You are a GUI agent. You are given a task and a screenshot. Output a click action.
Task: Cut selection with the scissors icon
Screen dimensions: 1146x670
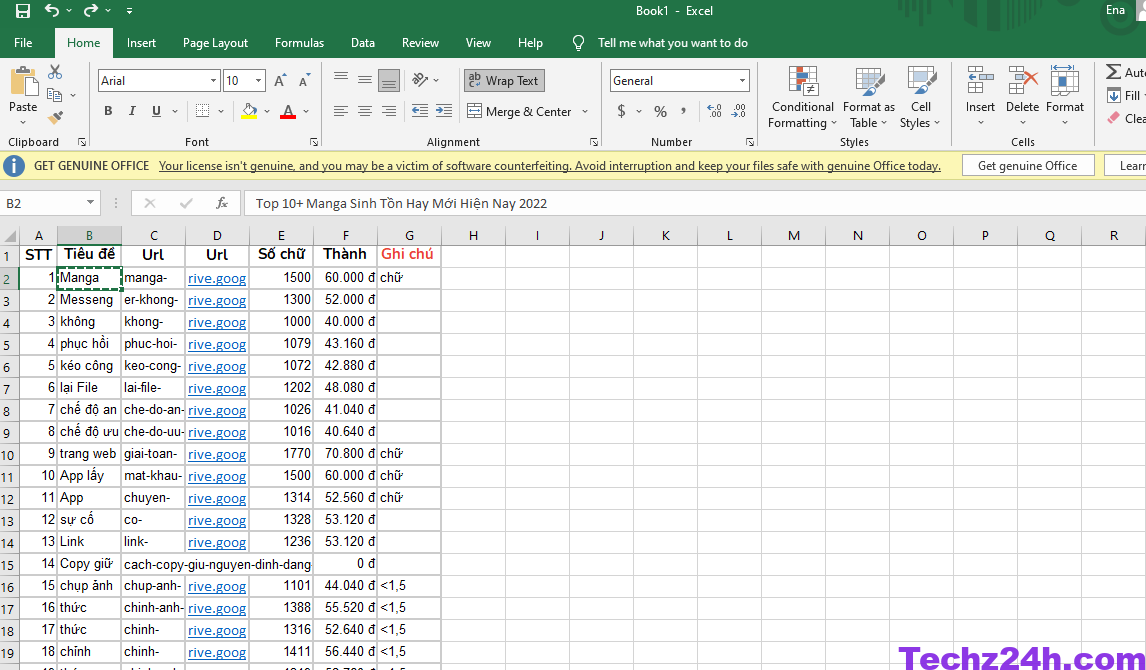[55, 72]
